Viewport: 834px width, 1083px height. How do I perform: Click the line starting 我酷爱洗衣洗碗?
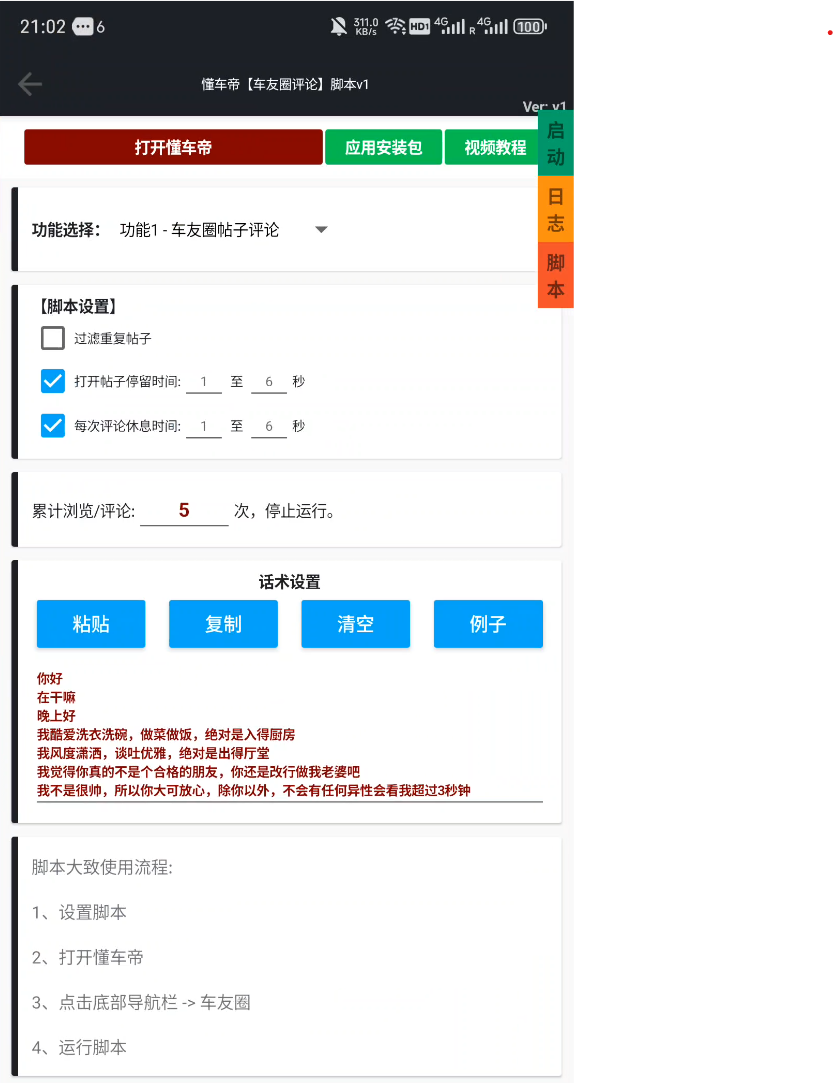[166, 734]
